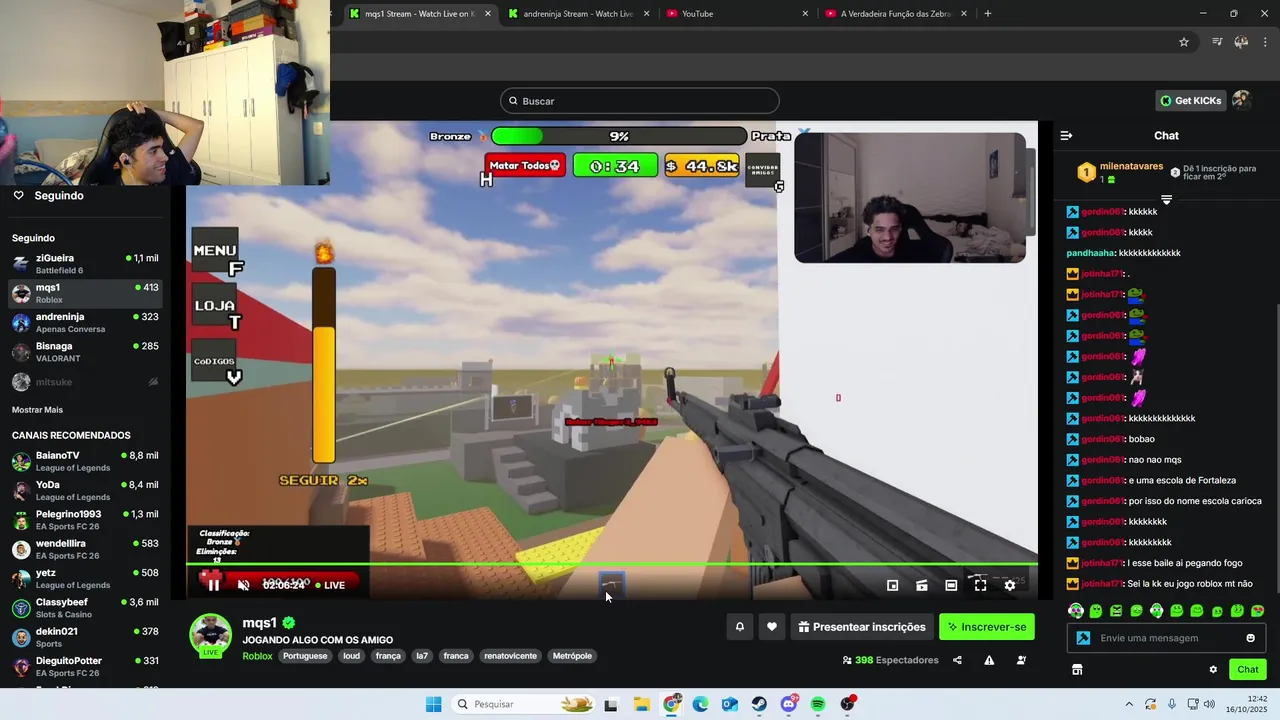Screen dimensions: 1280x720
Task: Expand Mostrar Mais in following list
Action: 37,410
